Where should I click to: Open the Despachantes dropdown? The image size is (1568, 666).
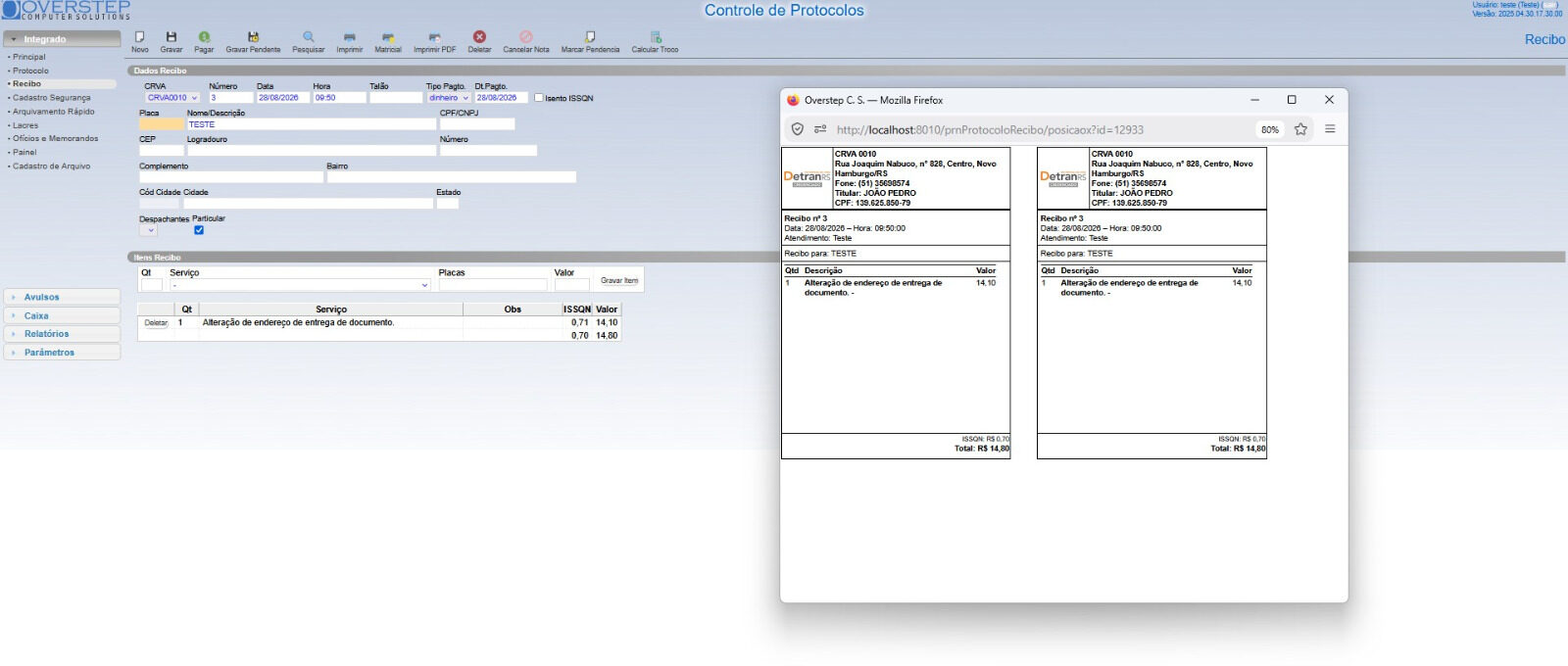pos(148,231)
